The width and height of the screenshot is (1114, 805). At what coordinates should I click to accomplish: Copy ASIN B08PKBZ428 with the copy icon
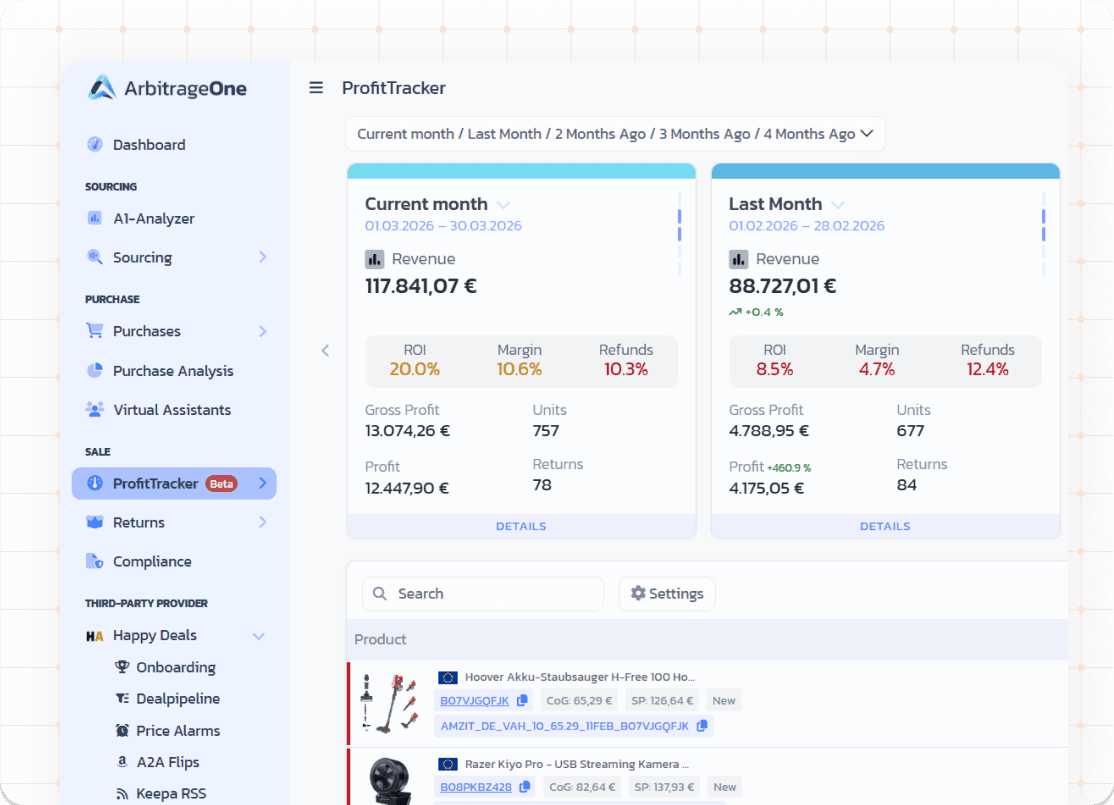pos(524,787)
